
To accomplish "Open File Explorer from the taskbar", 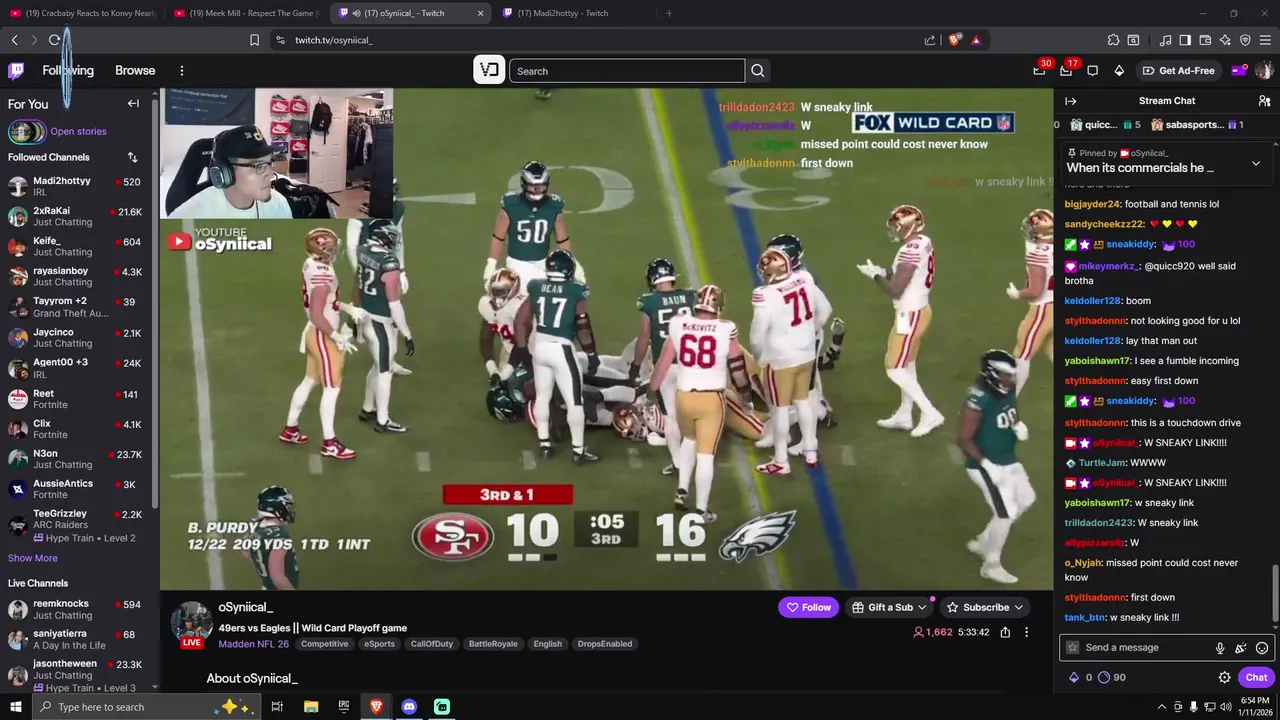I will click(310, 707).
